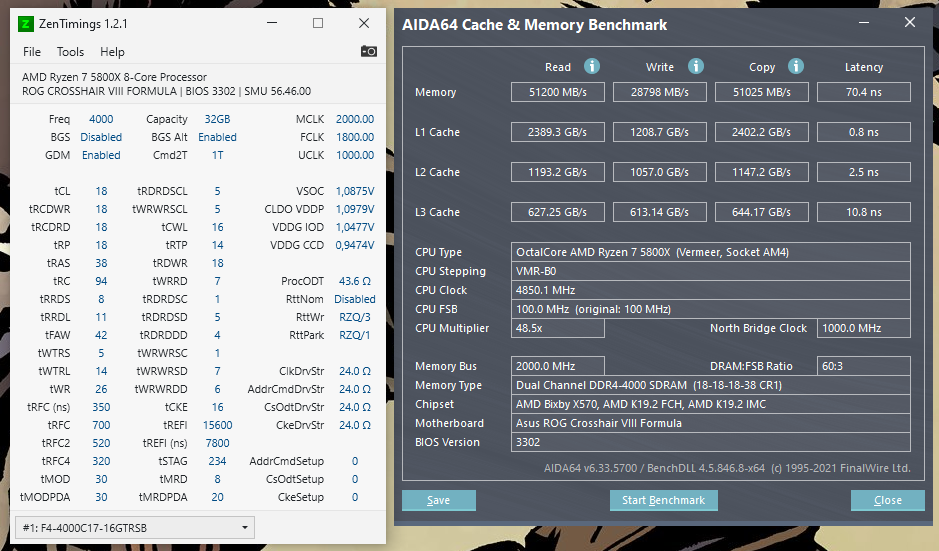Click the ZenTimings app logo icon
Screen dimensions: 939x551
(25, 24)
